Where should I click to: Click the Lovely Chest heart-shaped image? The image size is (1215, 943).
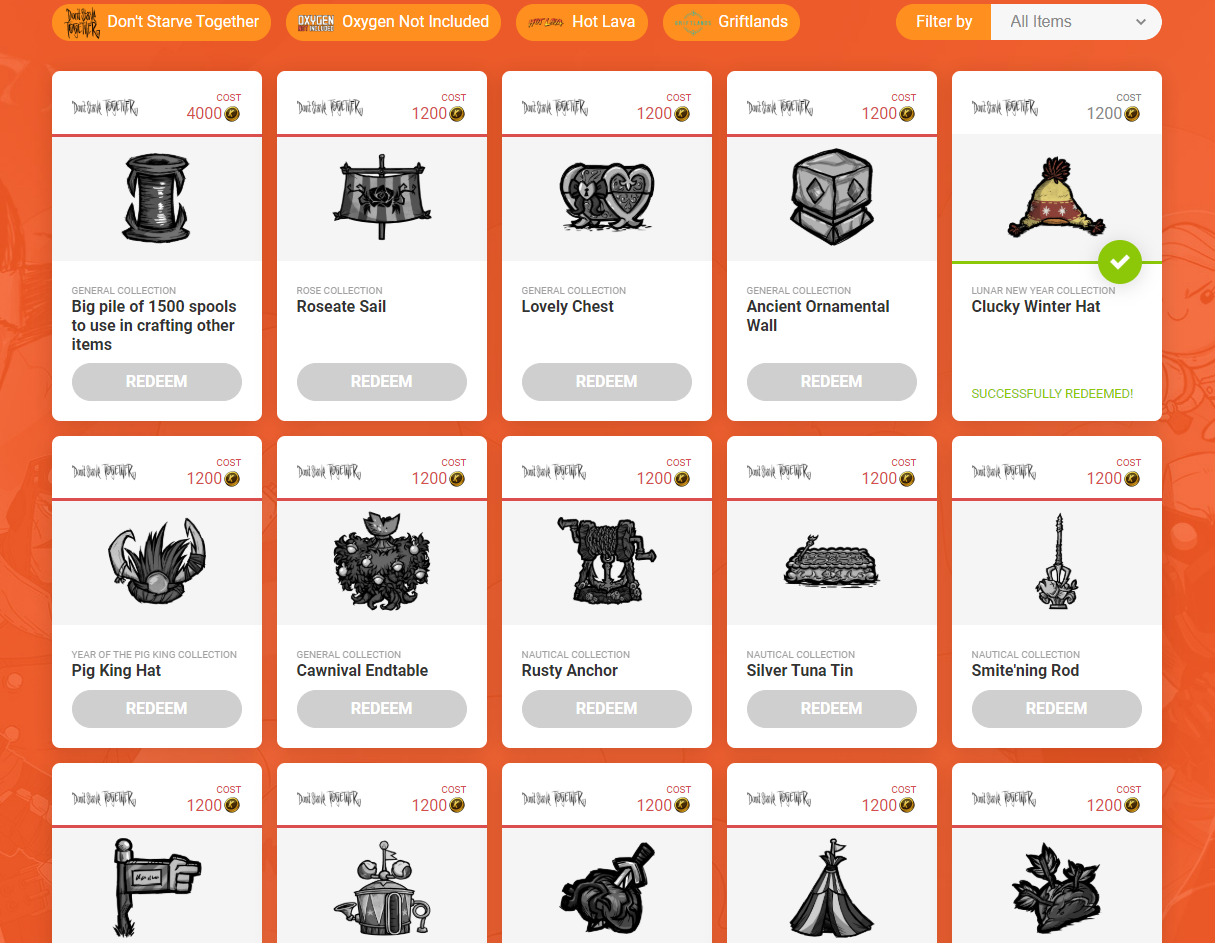click(607, 198)
